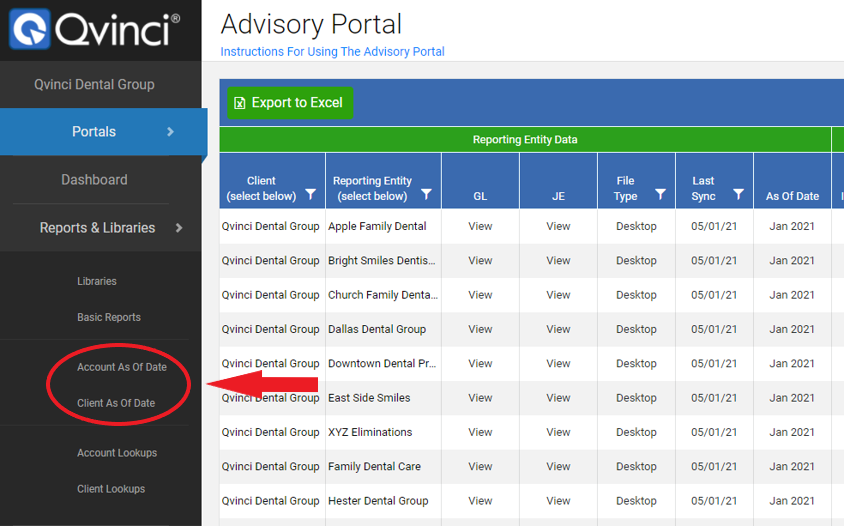The image size is (844, 526).
Task: Click Client cell in Hester Dental Group row
Action: (270, 501)
